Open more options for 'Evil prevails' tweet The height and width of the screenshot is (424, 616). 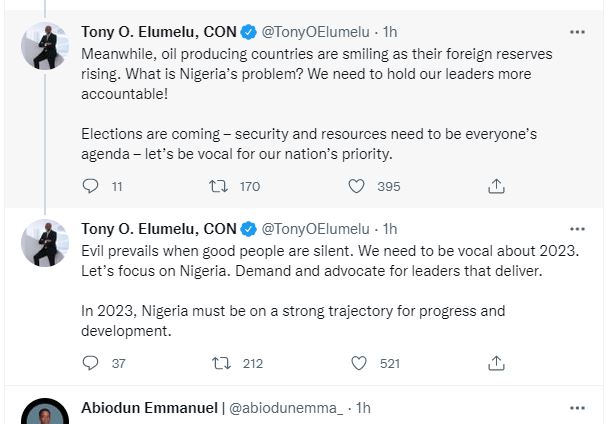pos(577,229)
